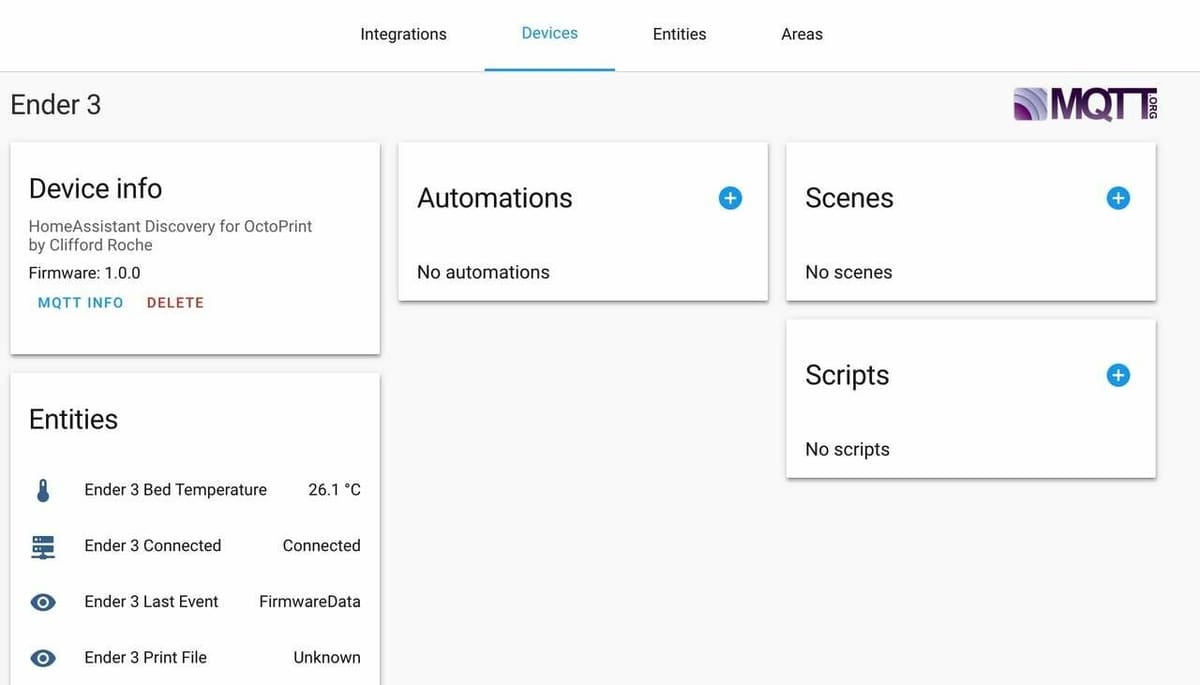1200x685 pixels.
Task: Click the server icon for Ender 3 Connected
Action: (x=43, y=546)
